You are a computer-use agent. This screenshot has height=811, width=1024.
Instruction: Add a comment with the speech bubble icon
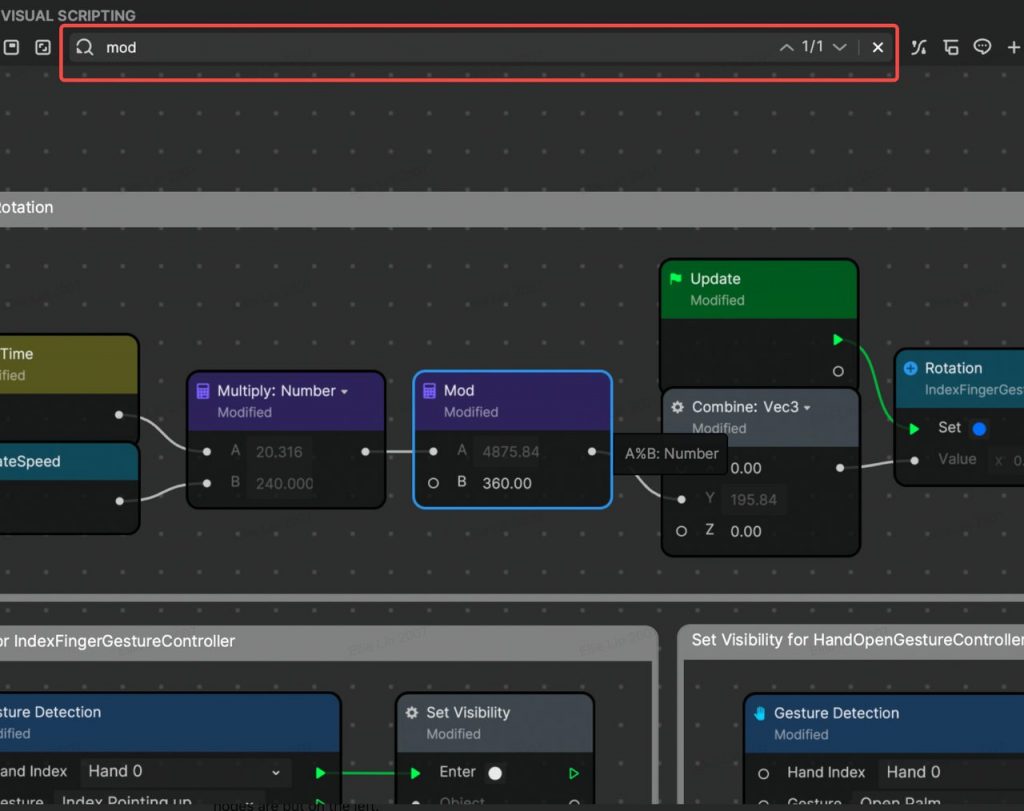tap(982, 47)
